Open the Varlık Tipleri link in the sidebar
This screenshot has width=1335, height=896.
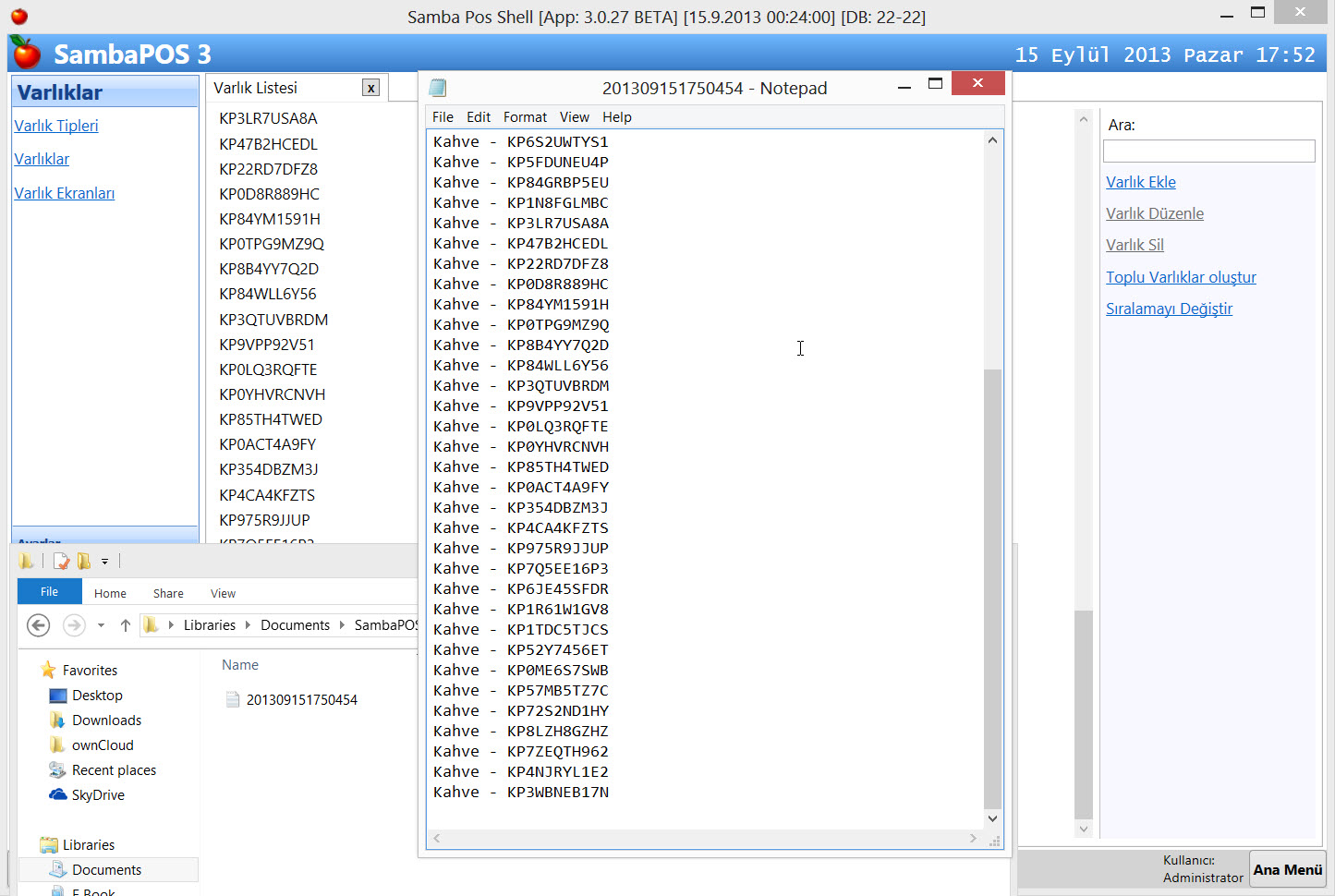tap(56, 126)
